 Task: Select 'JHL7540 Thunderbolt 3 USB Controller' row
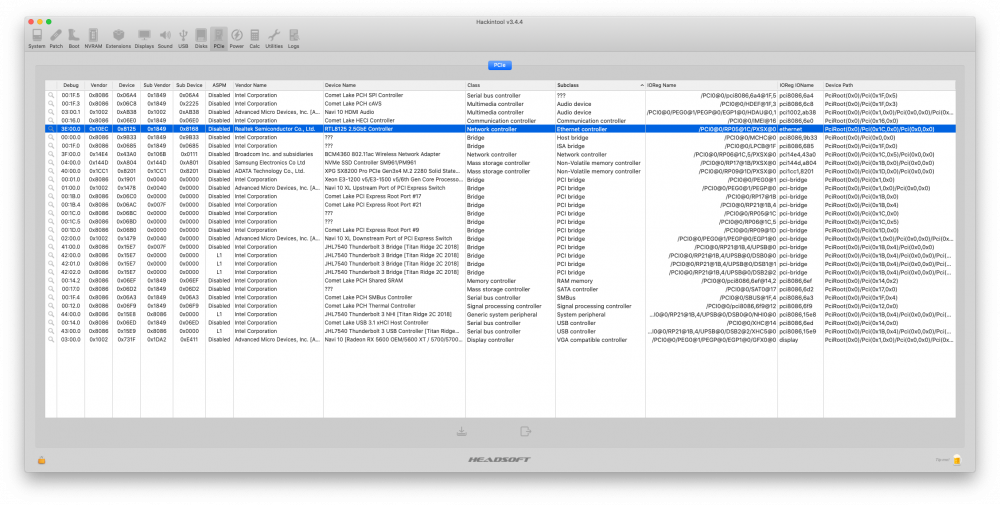[500, 331]
